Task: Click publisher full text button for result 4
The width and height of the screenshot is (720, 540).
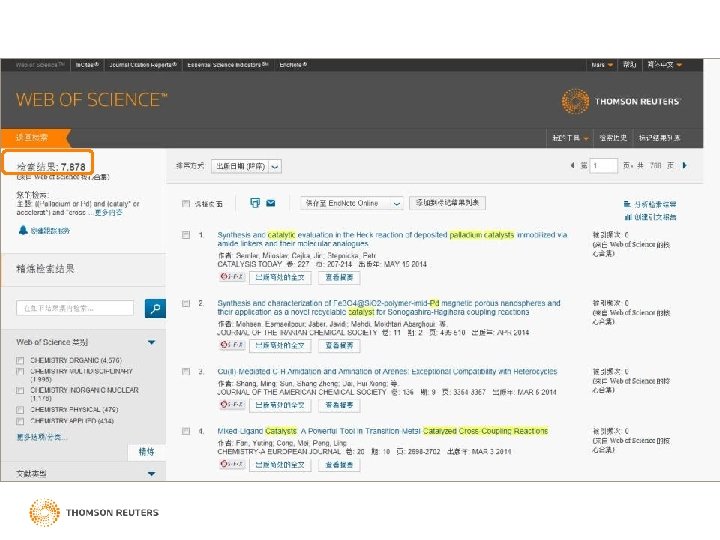Action: point(280,465)
